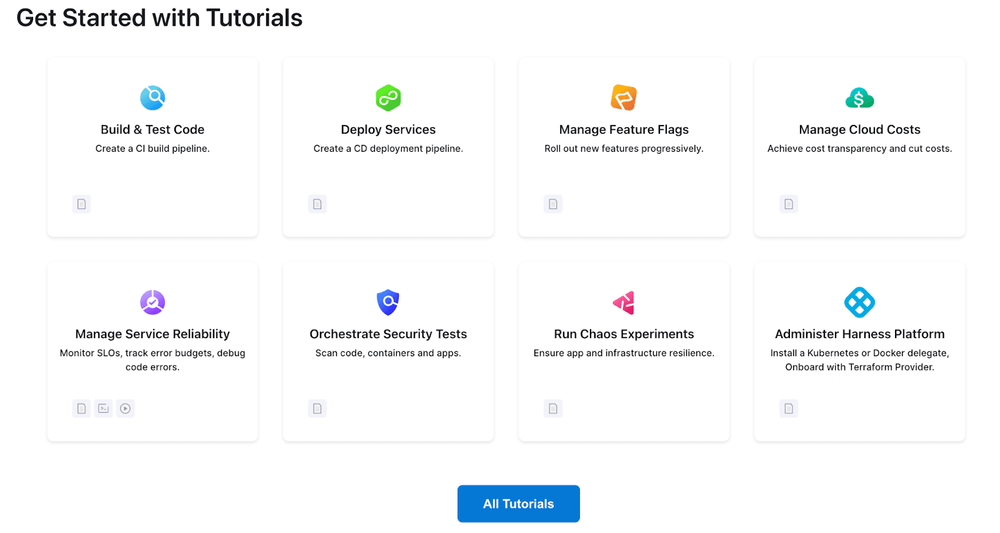This screenshot has width=1000, height=533.
Task: Select the Administer Harness Platform card description
Action: coord(859,360)
